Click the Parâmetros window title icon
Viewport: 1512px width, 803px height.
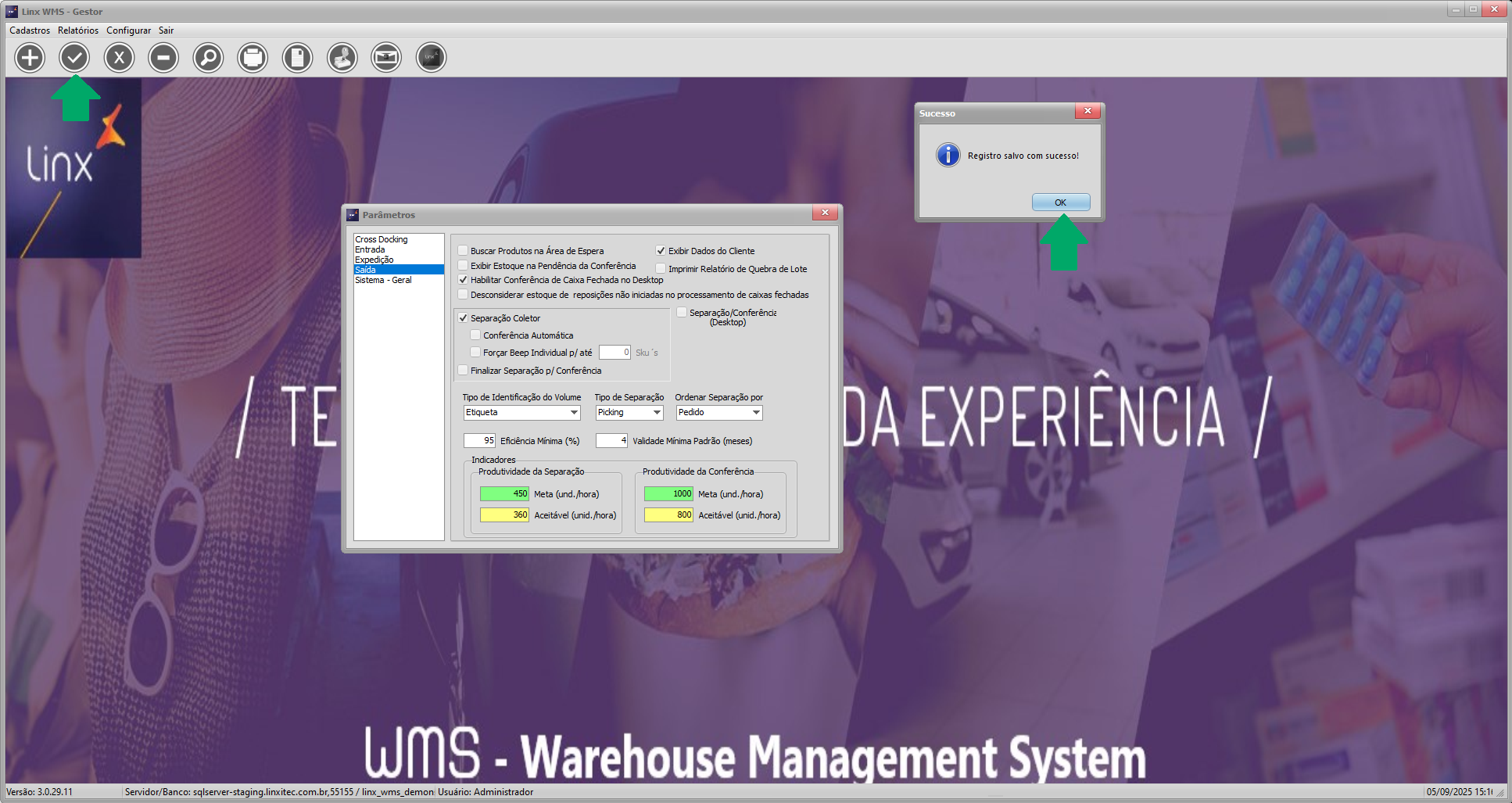tap(353, 215)
